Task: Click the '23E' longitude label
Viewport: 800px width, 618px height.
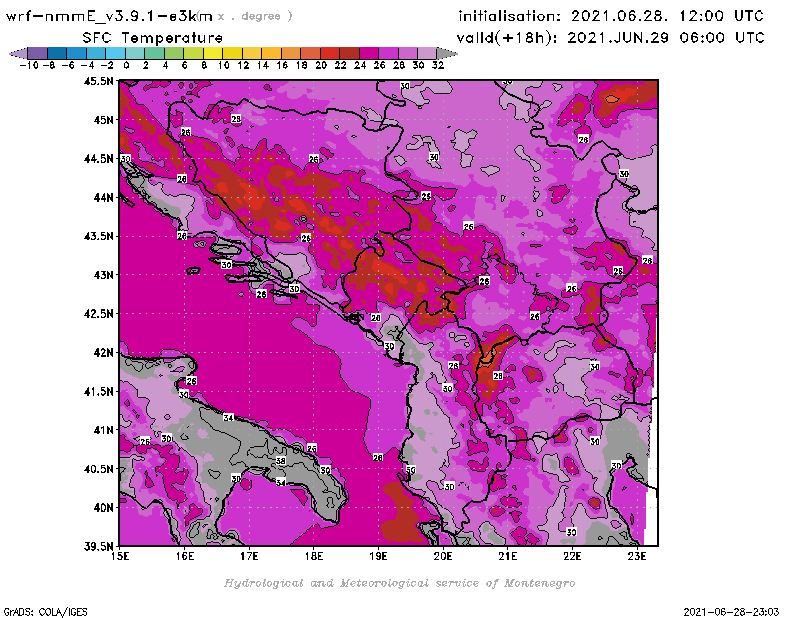Action: [637, 557]
